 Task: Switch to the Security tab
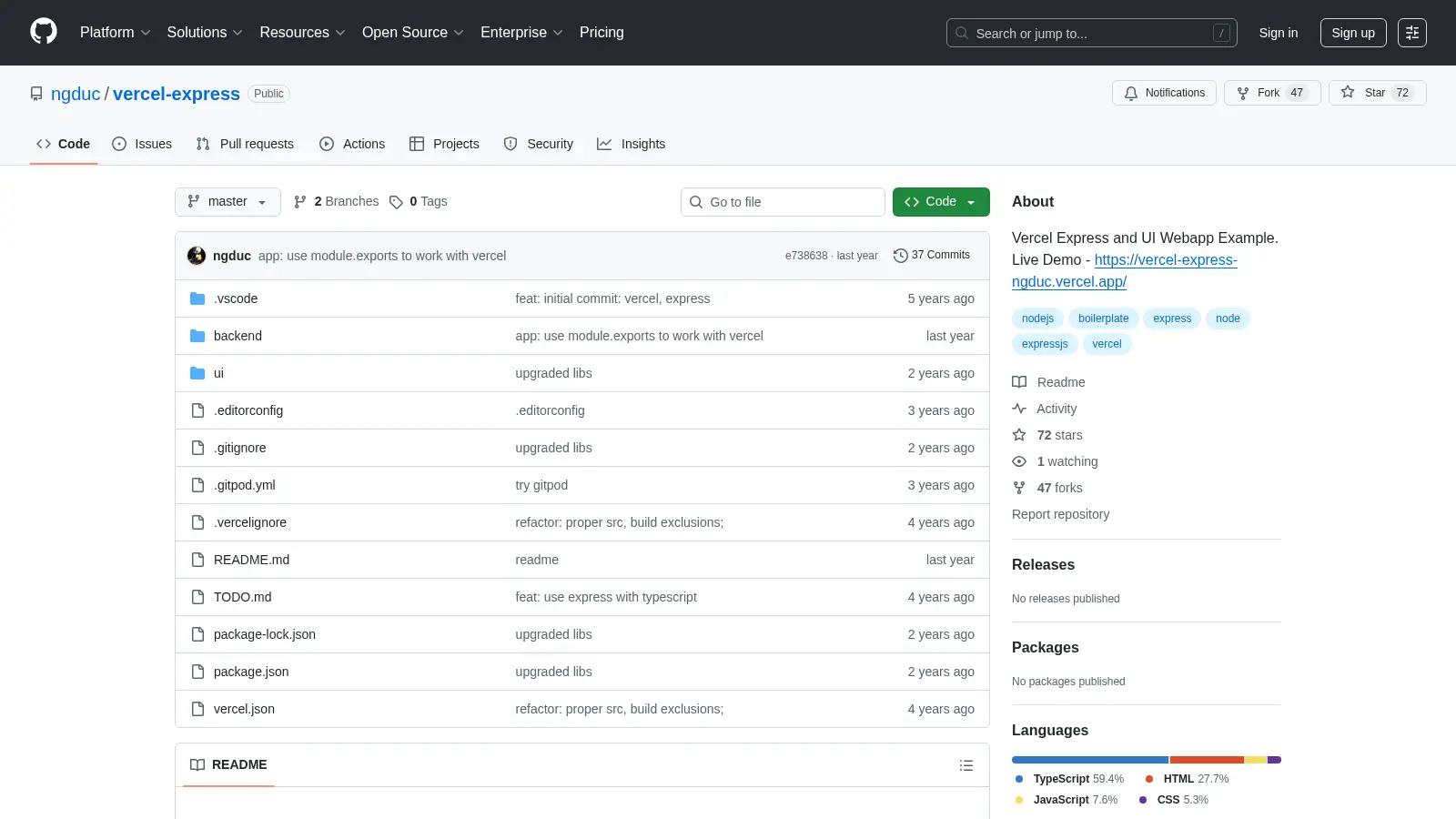[539, 144]
